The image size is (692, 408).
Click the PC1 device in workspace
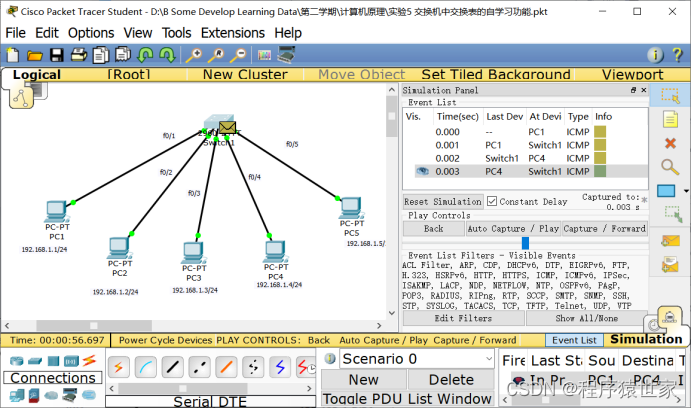point(56,212)
